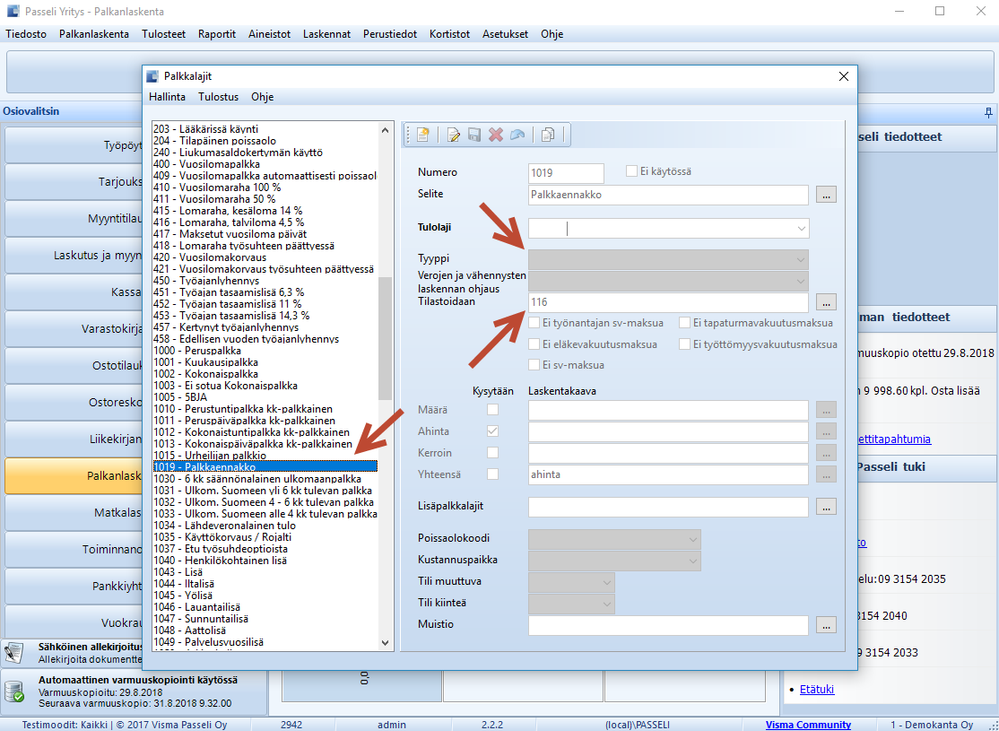Click the automatic backup database icon
The height and width of the screenshot is (731, 999).
click(x=14, y=691)
